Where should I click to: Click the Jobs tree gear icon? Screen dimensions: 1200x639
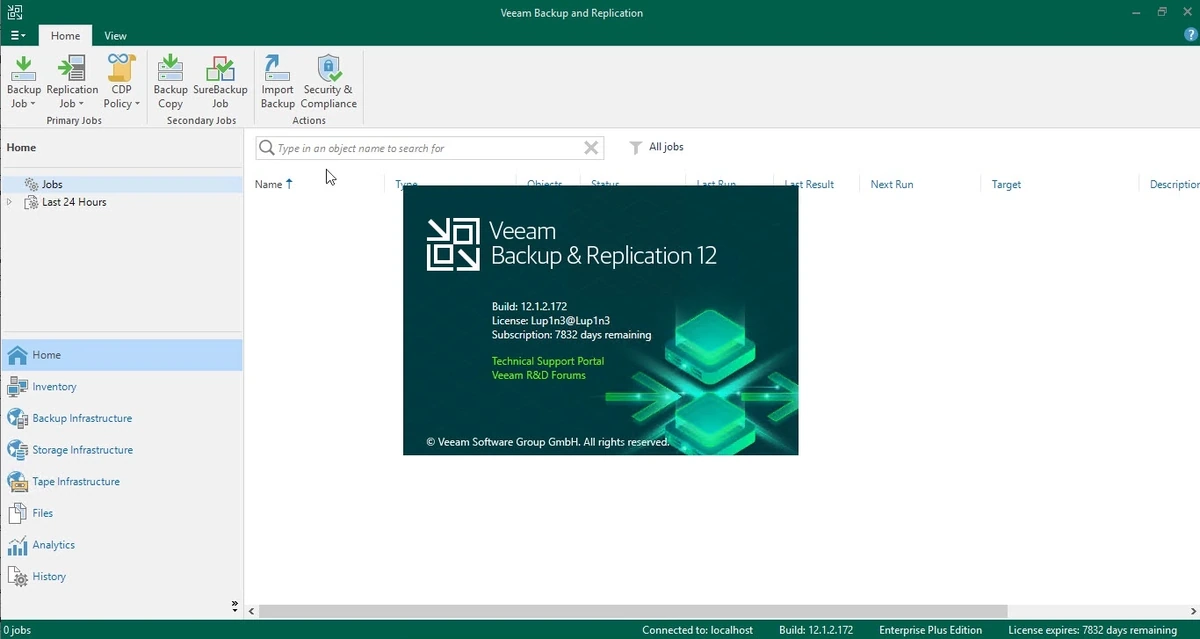click(x=32, y=184)
